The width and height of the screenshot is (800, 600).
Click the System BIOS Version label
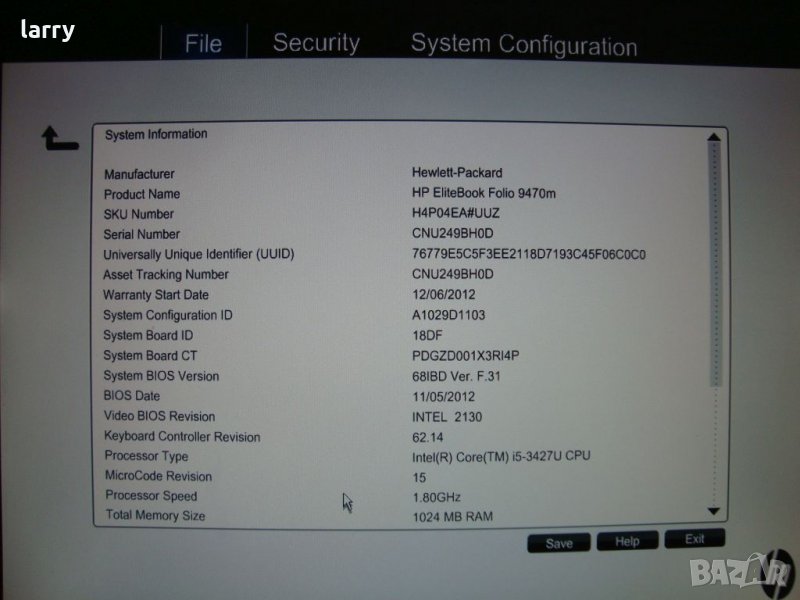(x=161, y=376)
